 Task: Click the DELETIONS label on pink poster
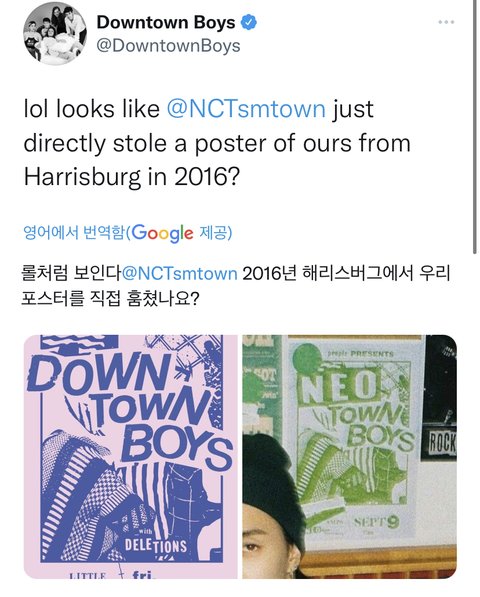(x=156, y=546)
